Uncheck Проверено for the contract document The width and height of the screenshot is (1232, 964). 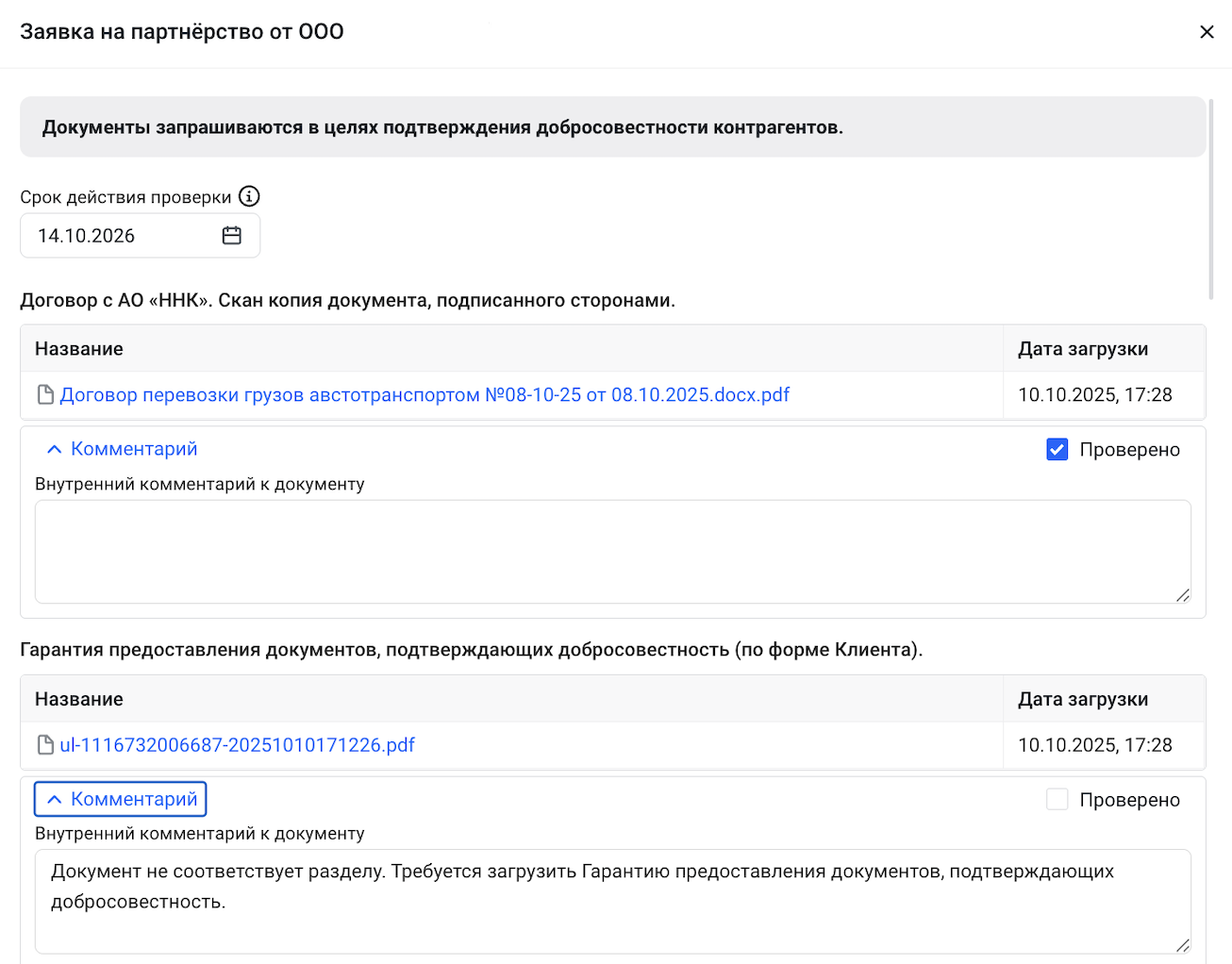(x=1057, y=450)
